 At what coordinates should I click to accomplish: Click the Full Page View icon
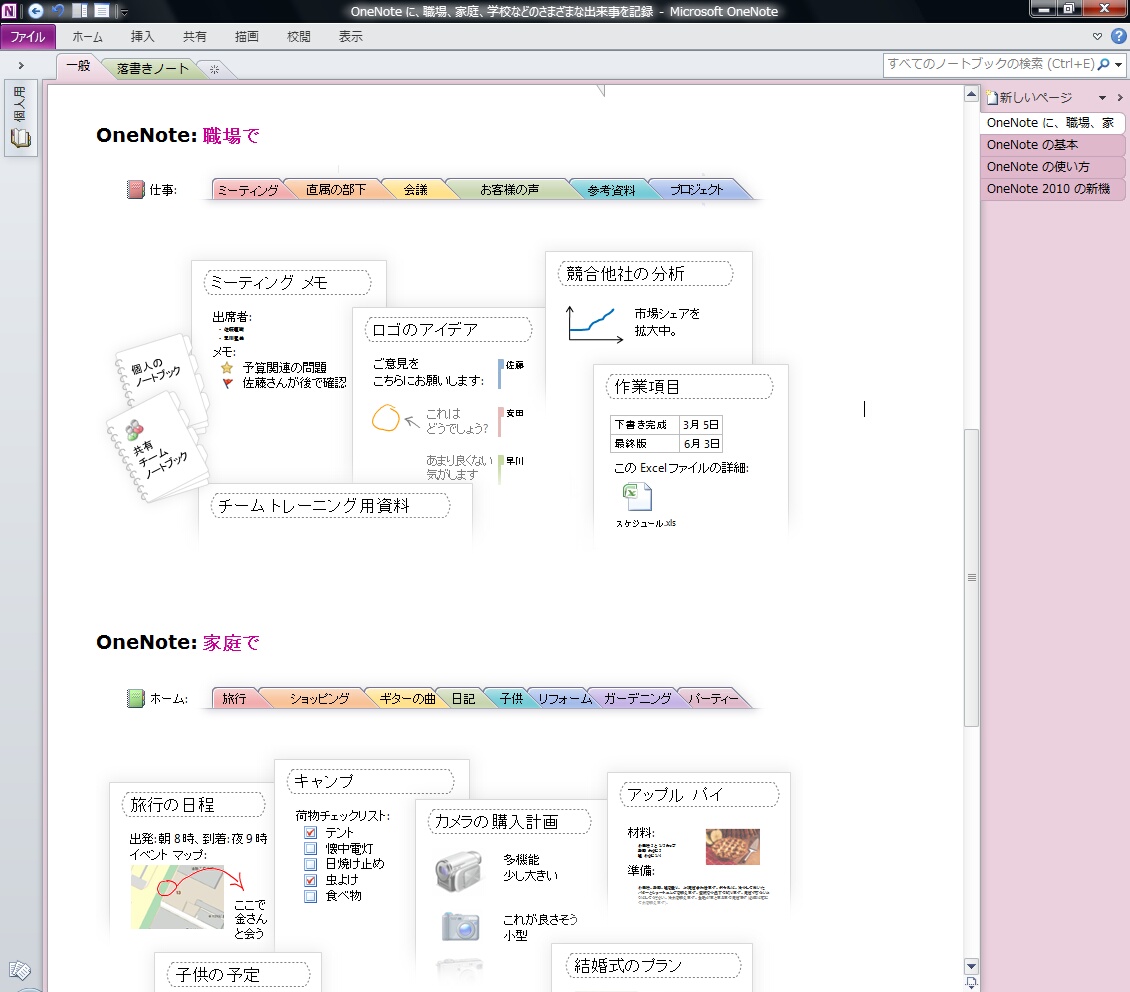(102, 11)
